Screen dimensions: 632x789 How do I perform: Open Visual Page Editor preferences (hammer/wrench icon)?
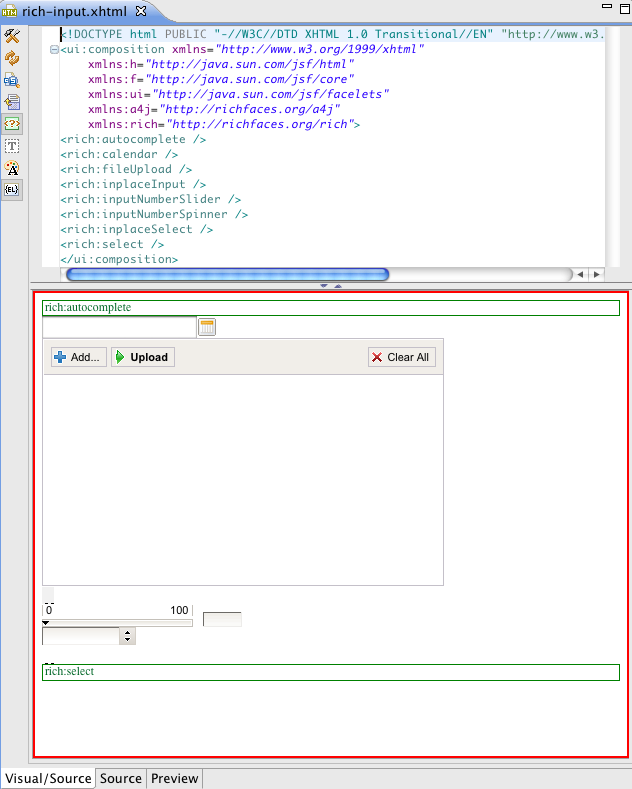[12, 35]
